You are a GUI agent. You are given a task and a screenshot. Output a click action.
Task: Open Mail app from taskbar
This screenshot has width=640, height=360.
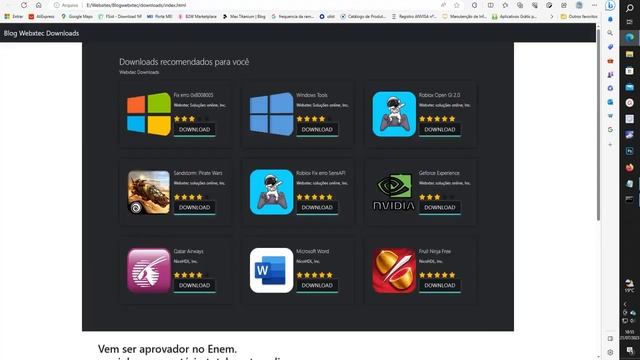[629, 87]
